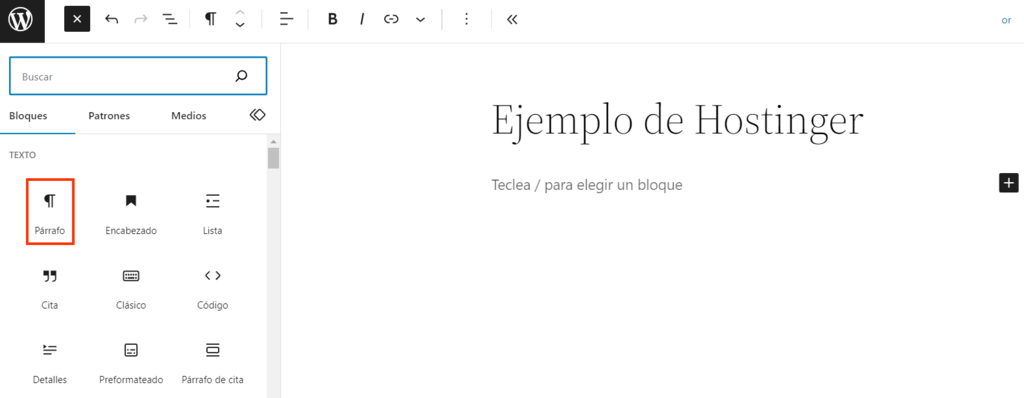The image size is (1024, 398).
Task: Expand more formatting options chevron
Action: (420, 20)
